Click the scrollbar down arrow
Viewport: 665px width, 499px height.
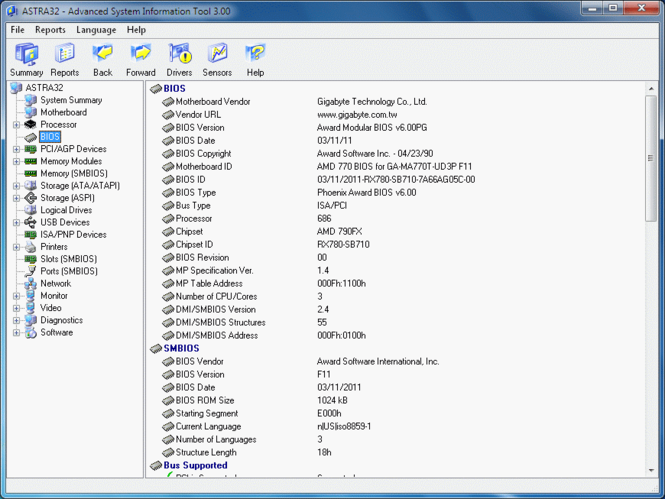point(651,471)
